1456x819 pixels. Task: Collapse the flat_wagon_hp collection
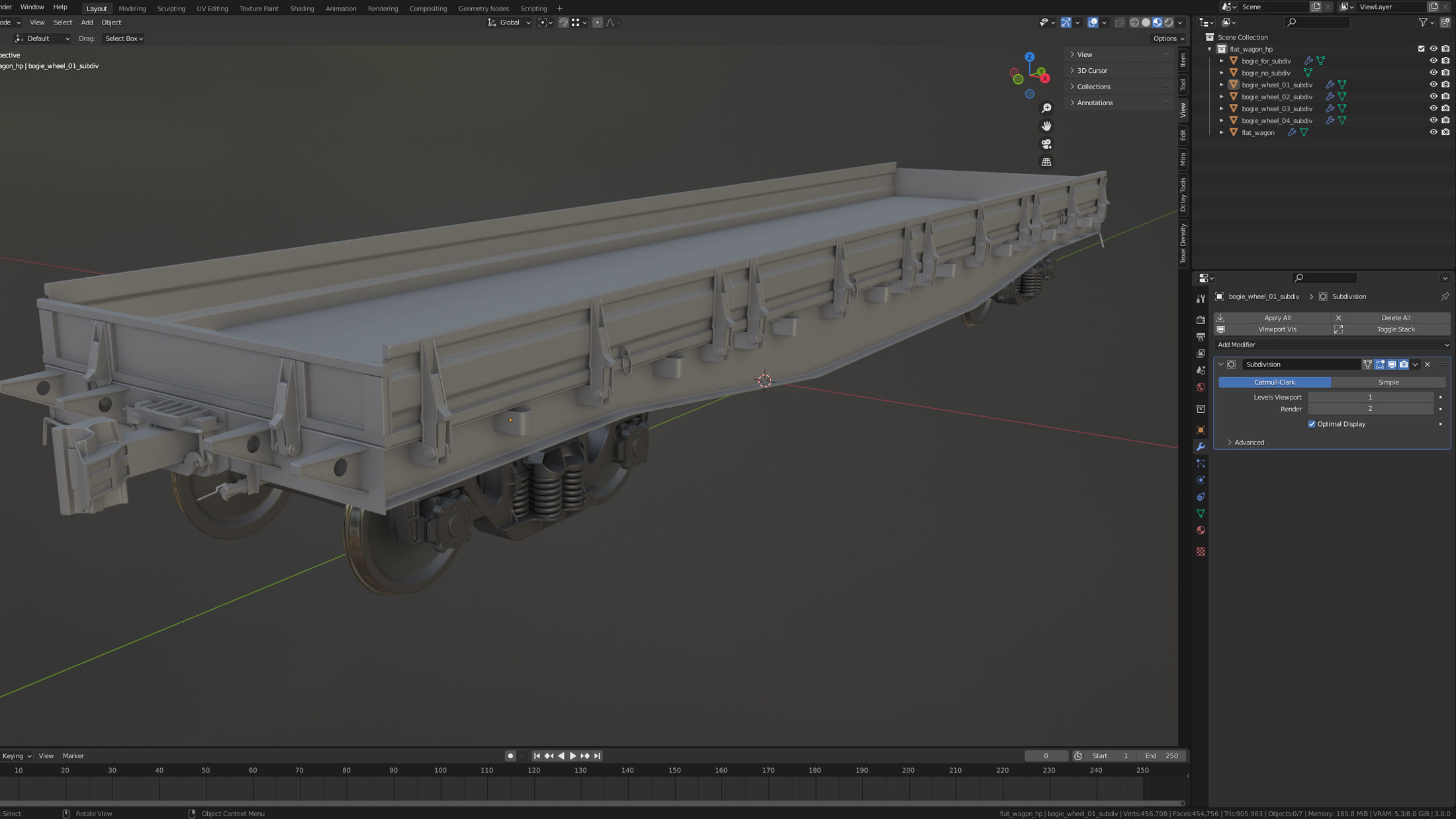[x=1210, y=49]
